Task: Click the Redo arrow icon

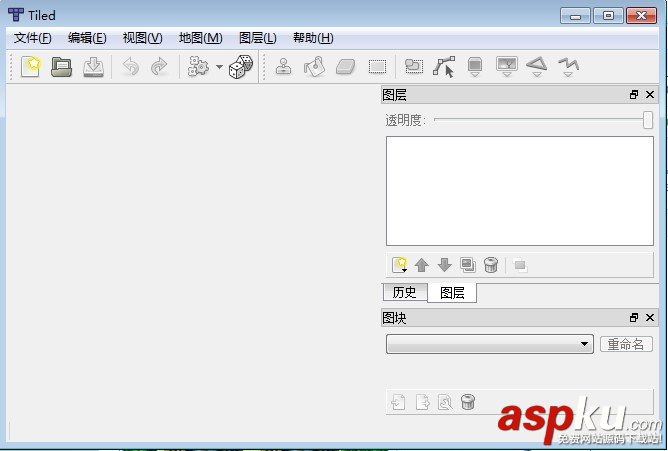Action: click(x=159, y=67)
